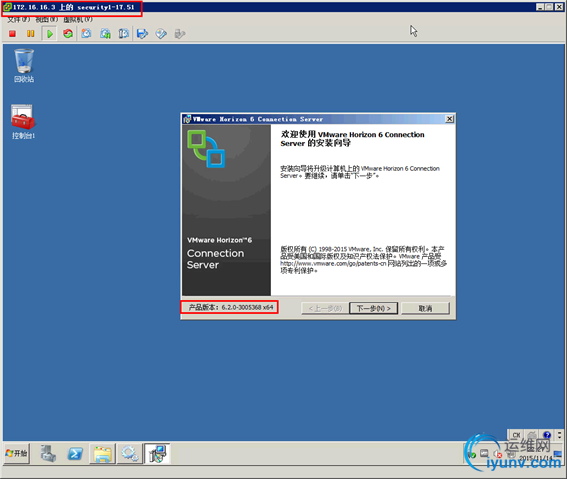Click the red Power Off VM icon
Image resolution: width=567 pixels, height=479 pixels.
pos(12,34)
